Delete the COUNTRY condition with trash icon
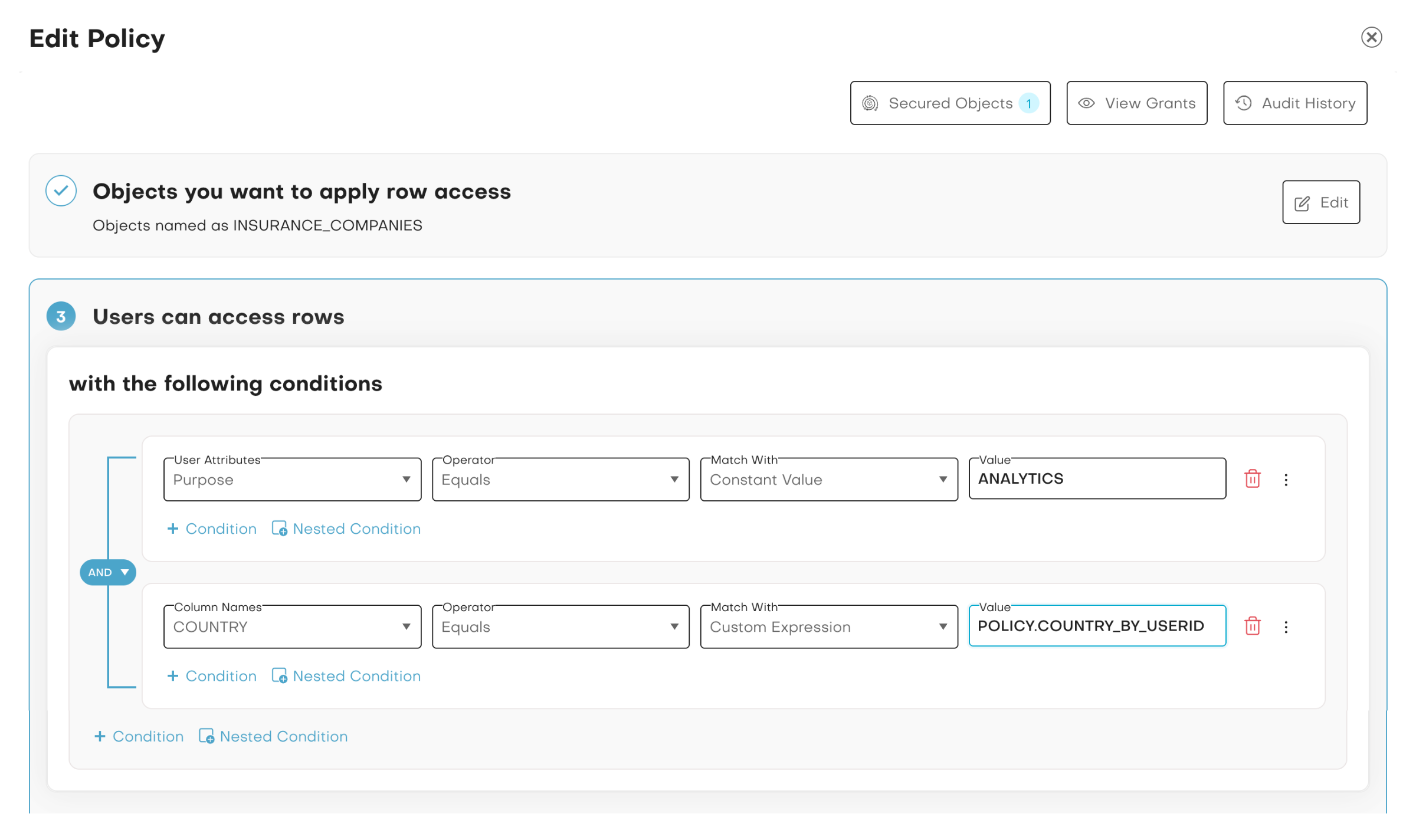The width and height of the screenshot is (1416, 840). click(x=1252, y=626)
